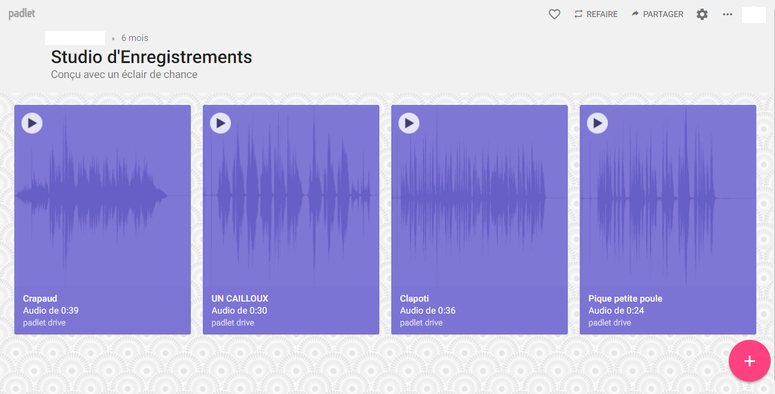Open the three-dot more options menu
Viewport: 775px width, 394px height.
coord(728,14)
